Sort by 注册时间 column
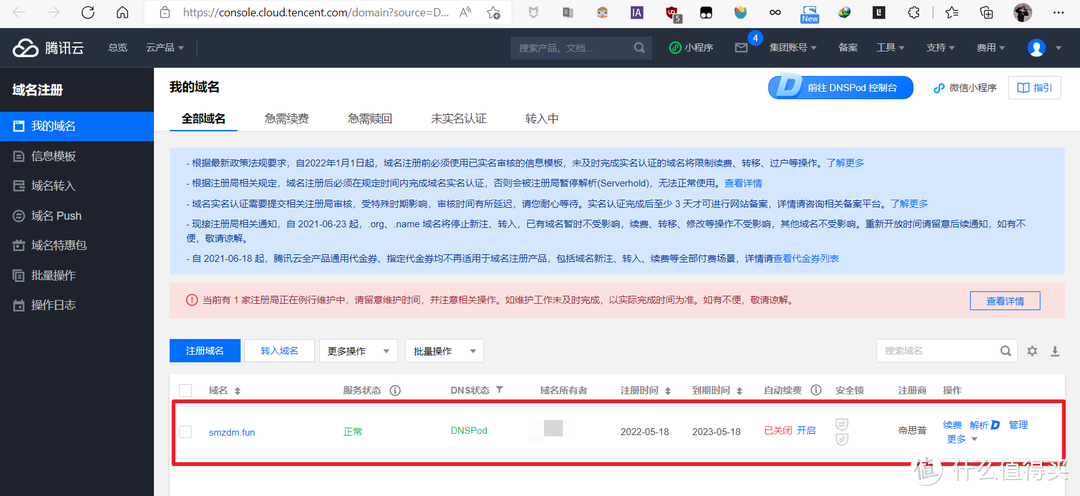 pyautogui.click(x=667, y=391)
